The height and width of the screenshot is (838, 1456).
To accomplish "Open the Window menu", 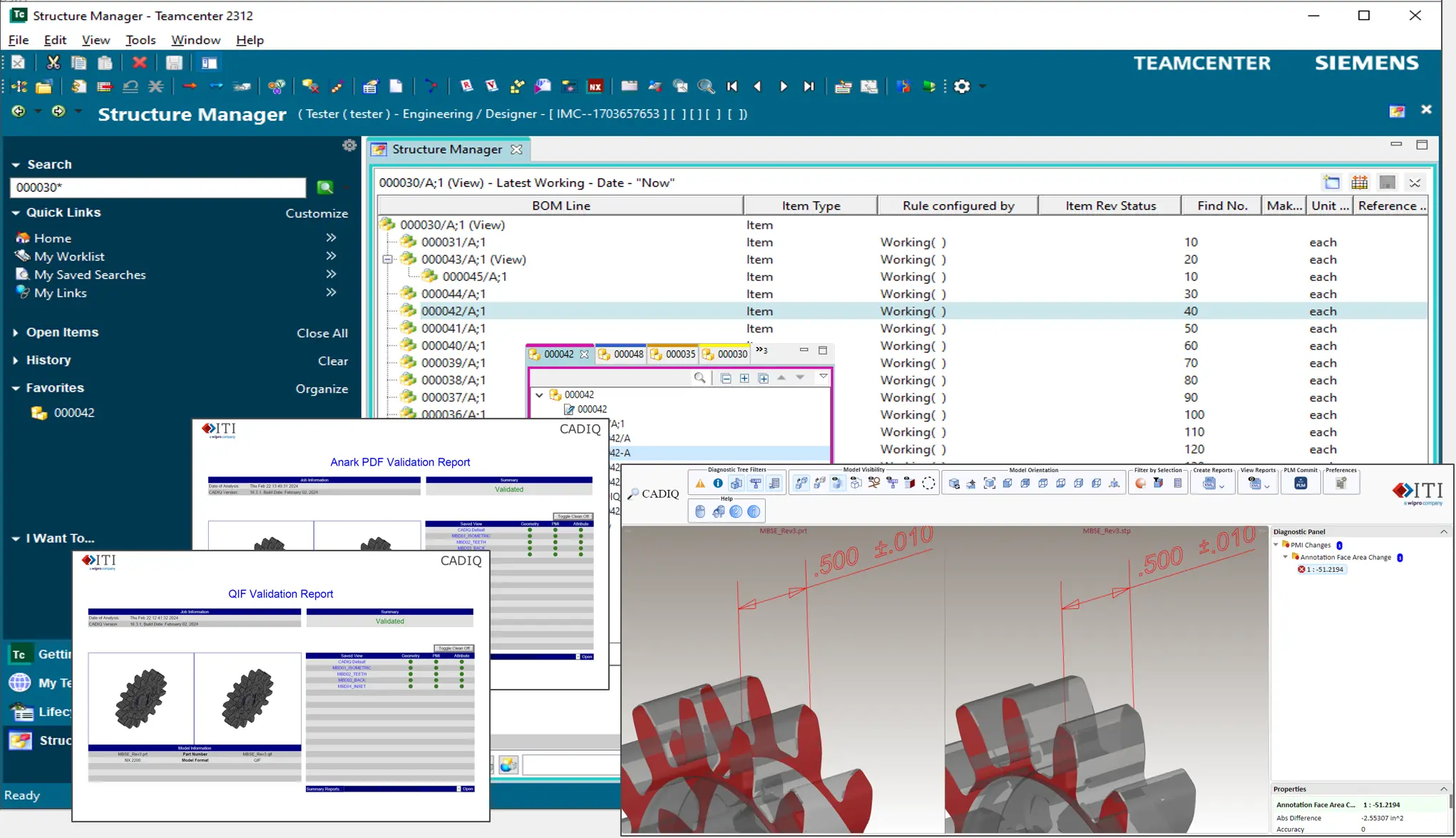I will coord(195,40).
